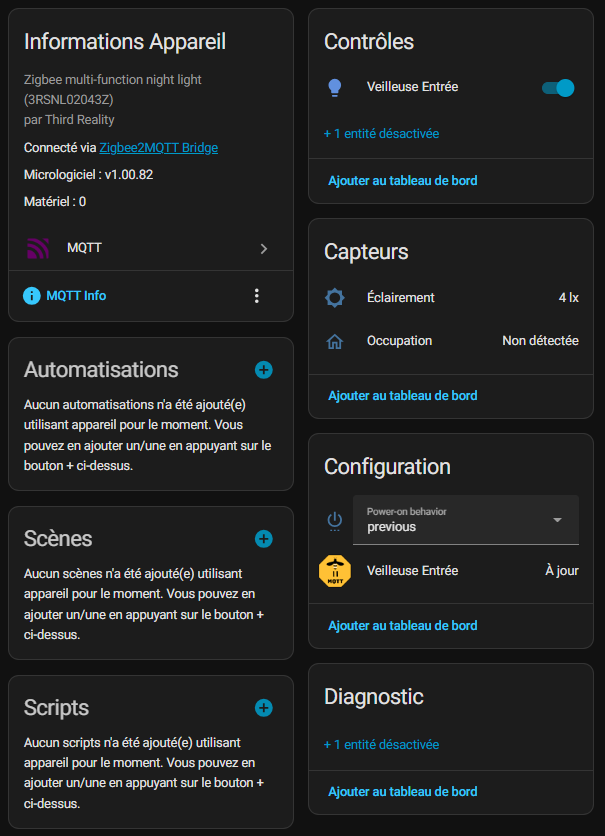
Task: Click the Zigbee2MQTT update icon in Configuration
Action: pyautogui.click(x=335, y=571)
